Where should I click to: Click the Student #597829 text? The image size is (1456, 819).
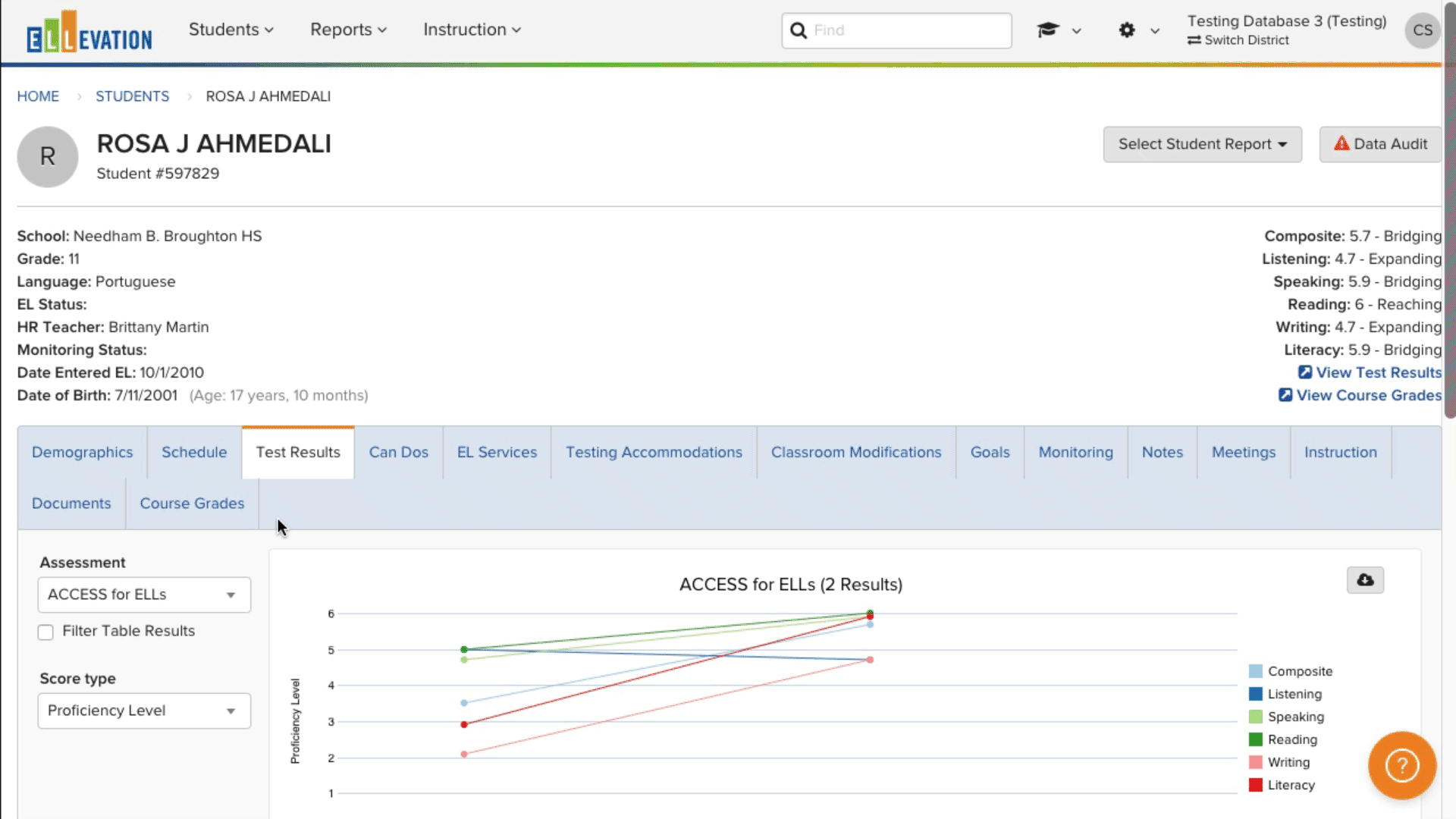tap(158, 174)
